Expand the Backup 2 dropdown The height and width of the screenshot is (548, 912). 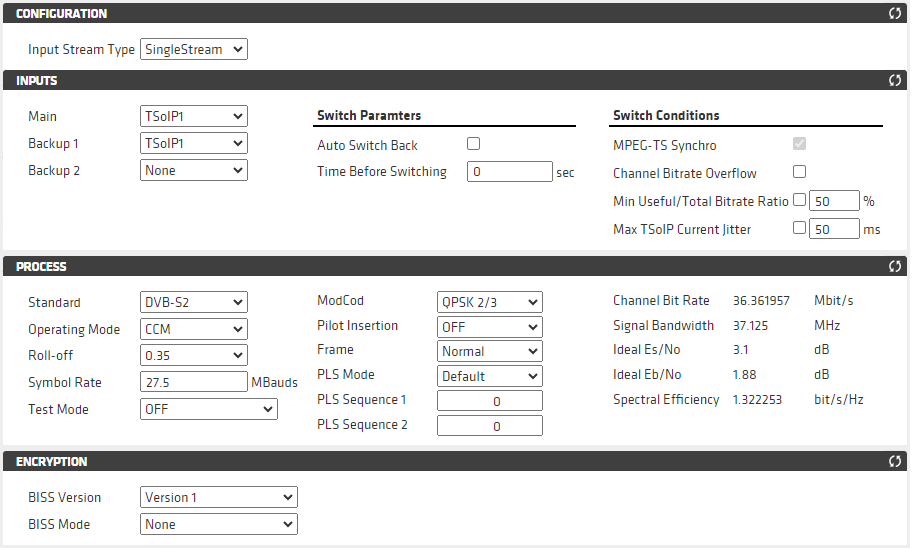pyautogui.click(x=193, y=170)
